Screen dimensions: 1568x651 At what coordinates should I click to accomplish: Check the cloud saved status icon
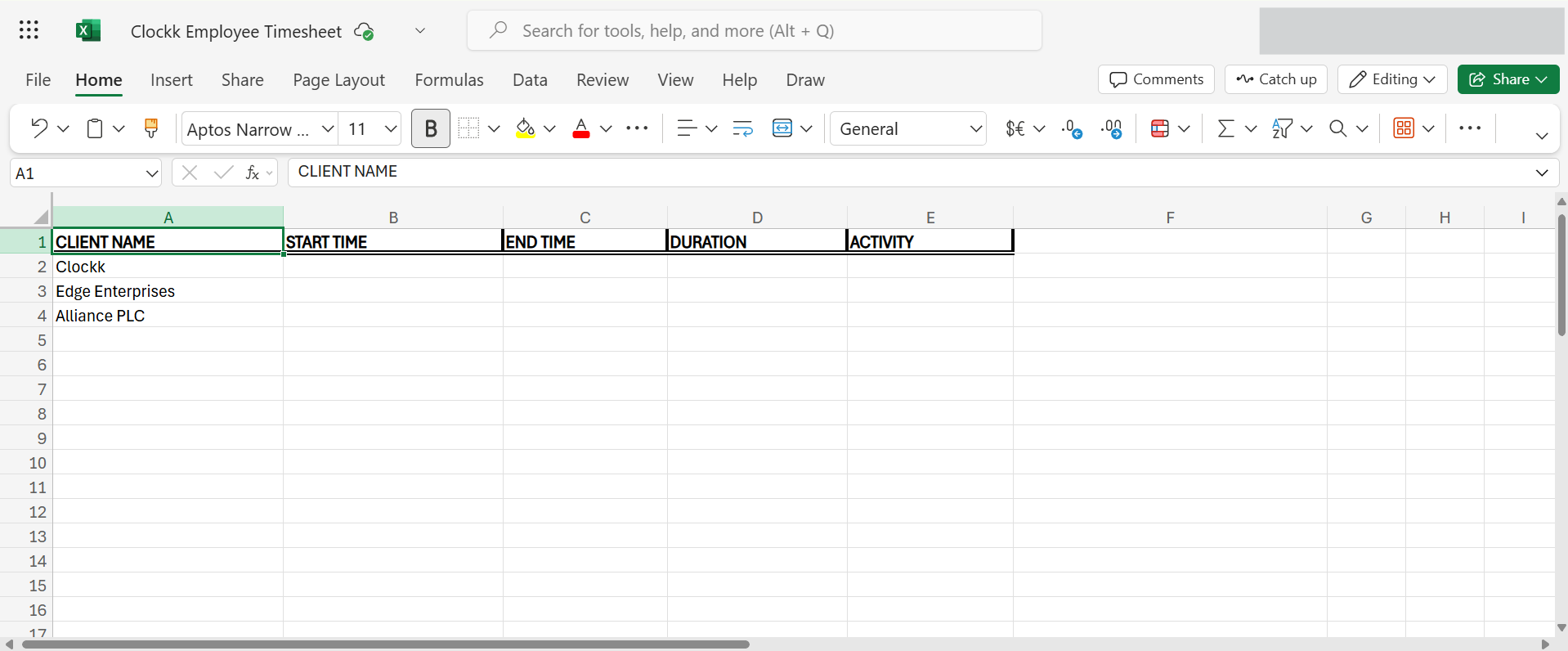[x=364, y=31]
